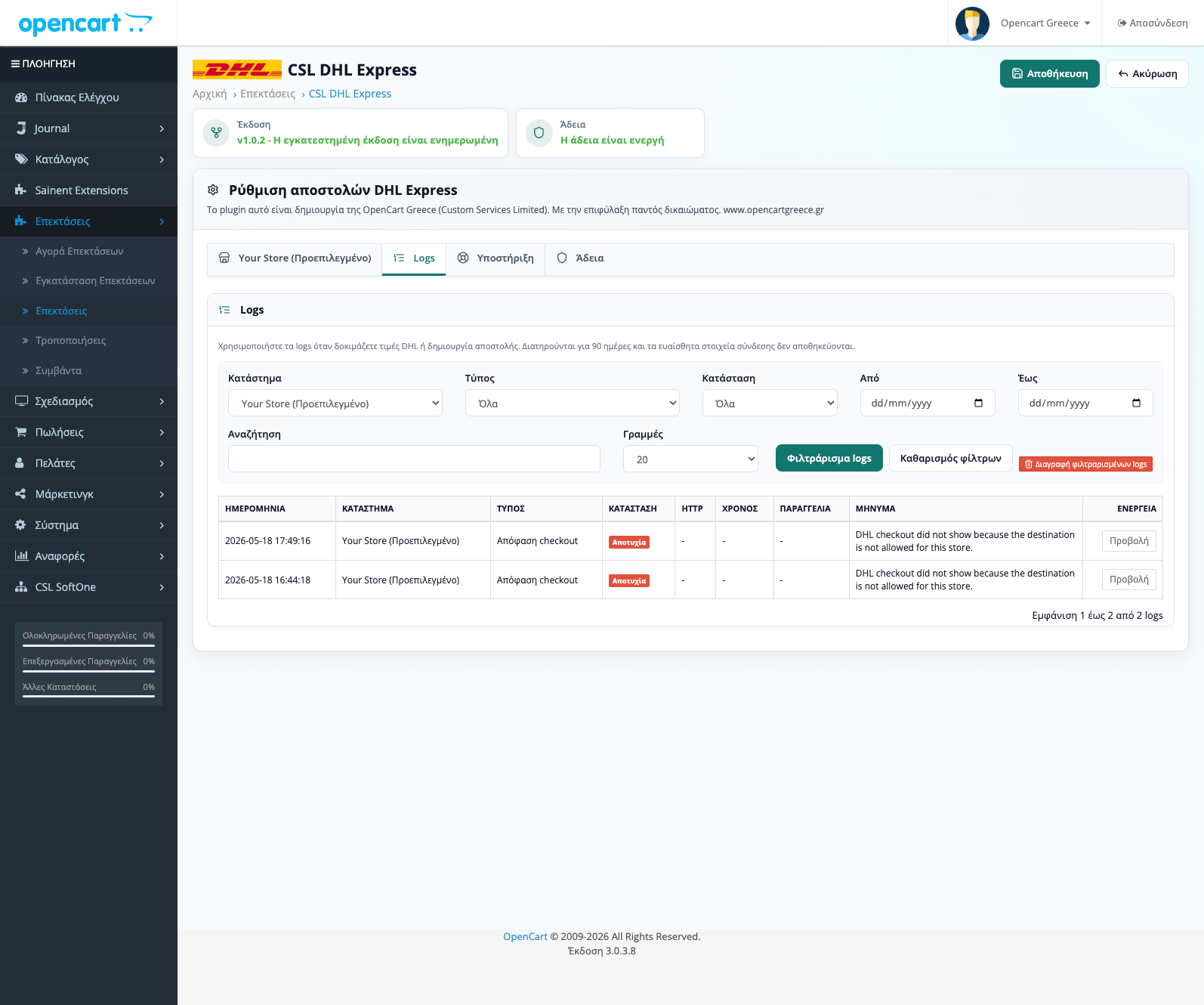Click the DHL logo in header
The height and width of the screenshot is (1005, 1204).
tap(237, 70)
